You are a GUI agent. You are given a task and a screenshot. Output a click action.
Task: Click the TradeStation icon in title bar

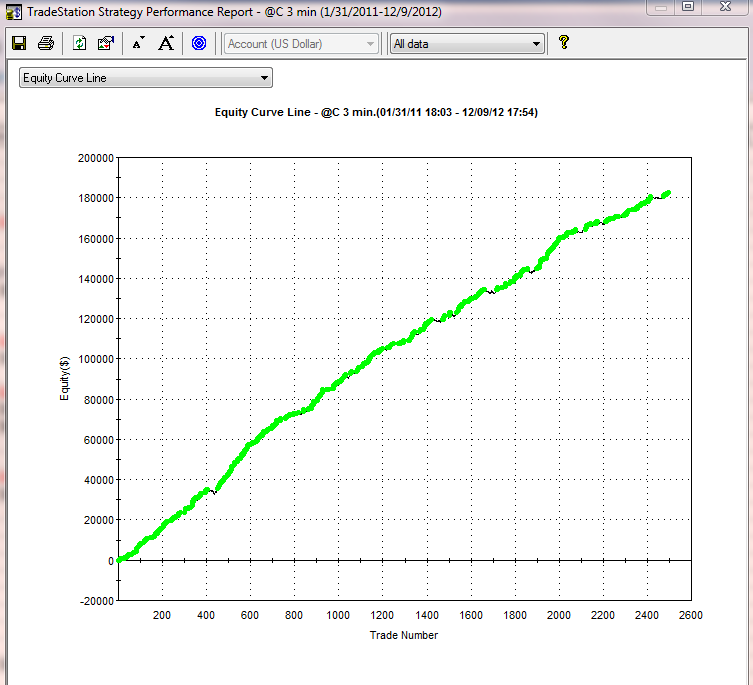[x=13, y=12]
